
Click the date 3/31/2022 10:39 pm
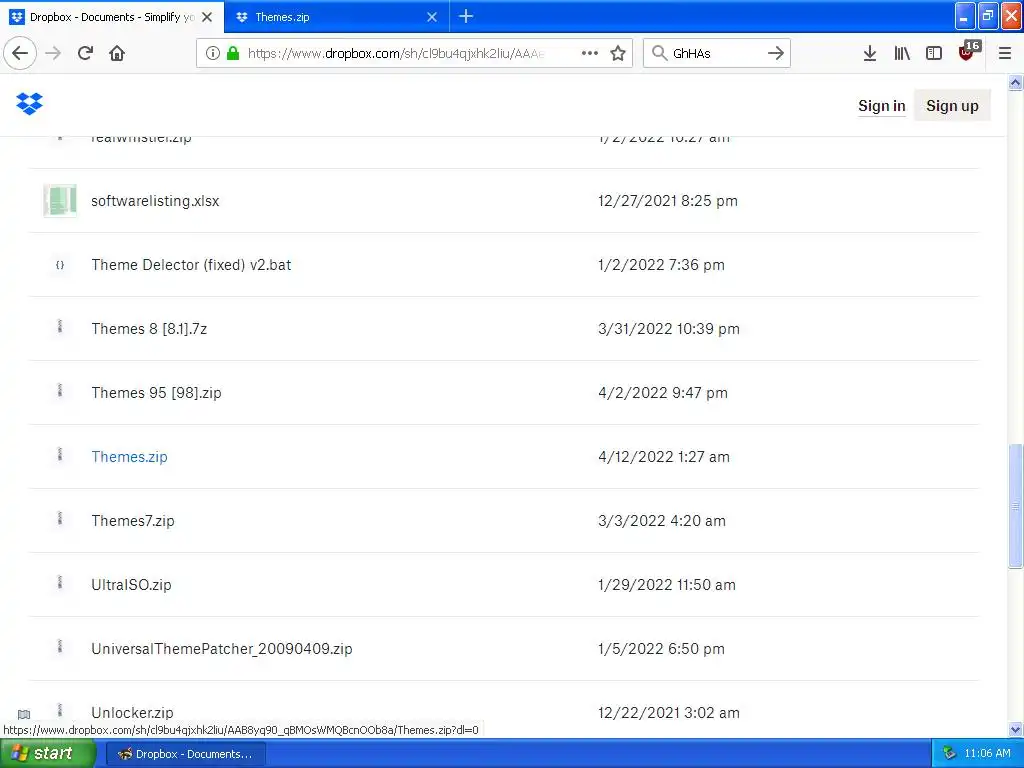click(669, 328)
